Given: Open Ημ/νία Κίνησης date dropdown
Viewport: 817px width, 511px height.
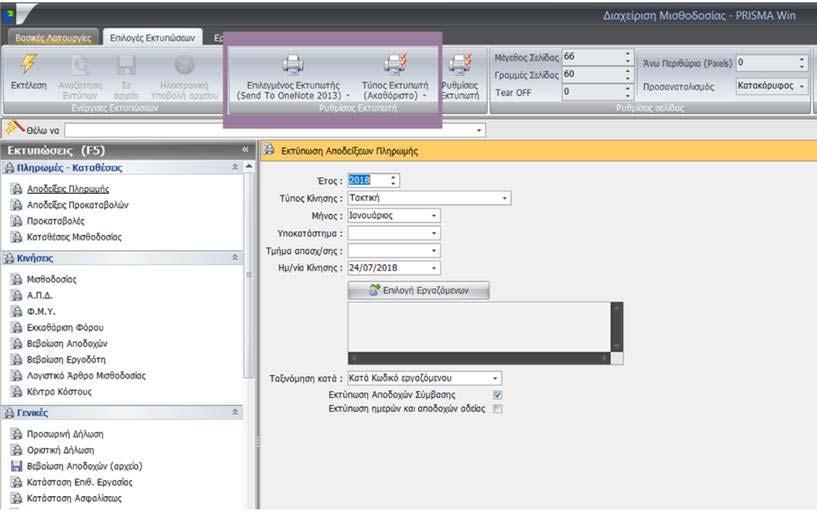Looking at the screenshot, I should (434, 268).
